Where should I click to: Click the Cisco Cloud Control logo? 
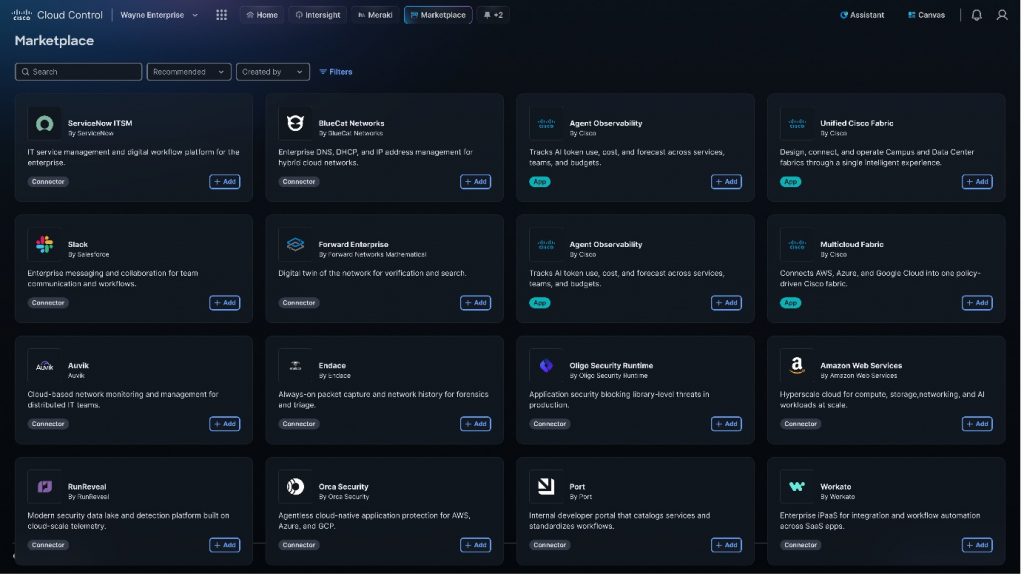(x=57, y=14)
